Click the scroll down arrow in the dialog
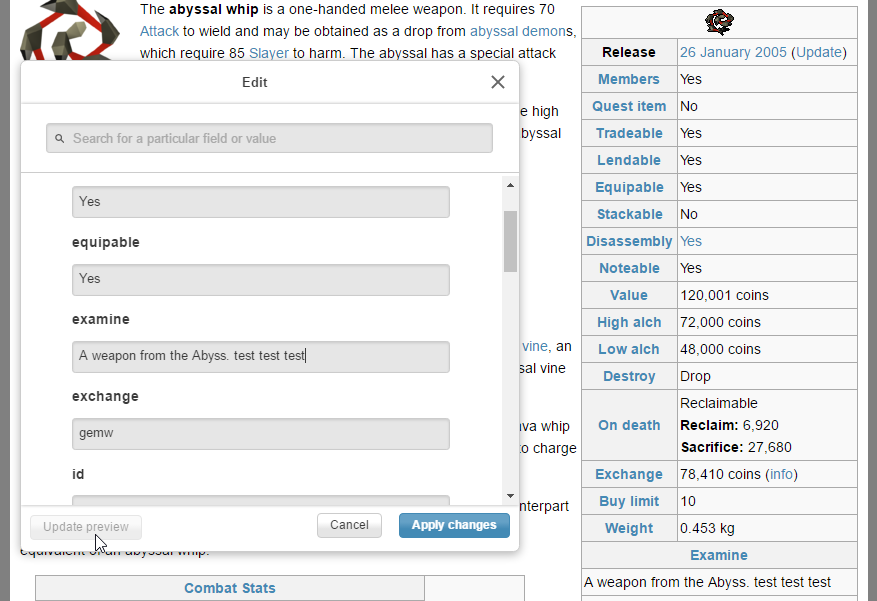The width and height of the screenshot is (877, 601). [510, 496]
